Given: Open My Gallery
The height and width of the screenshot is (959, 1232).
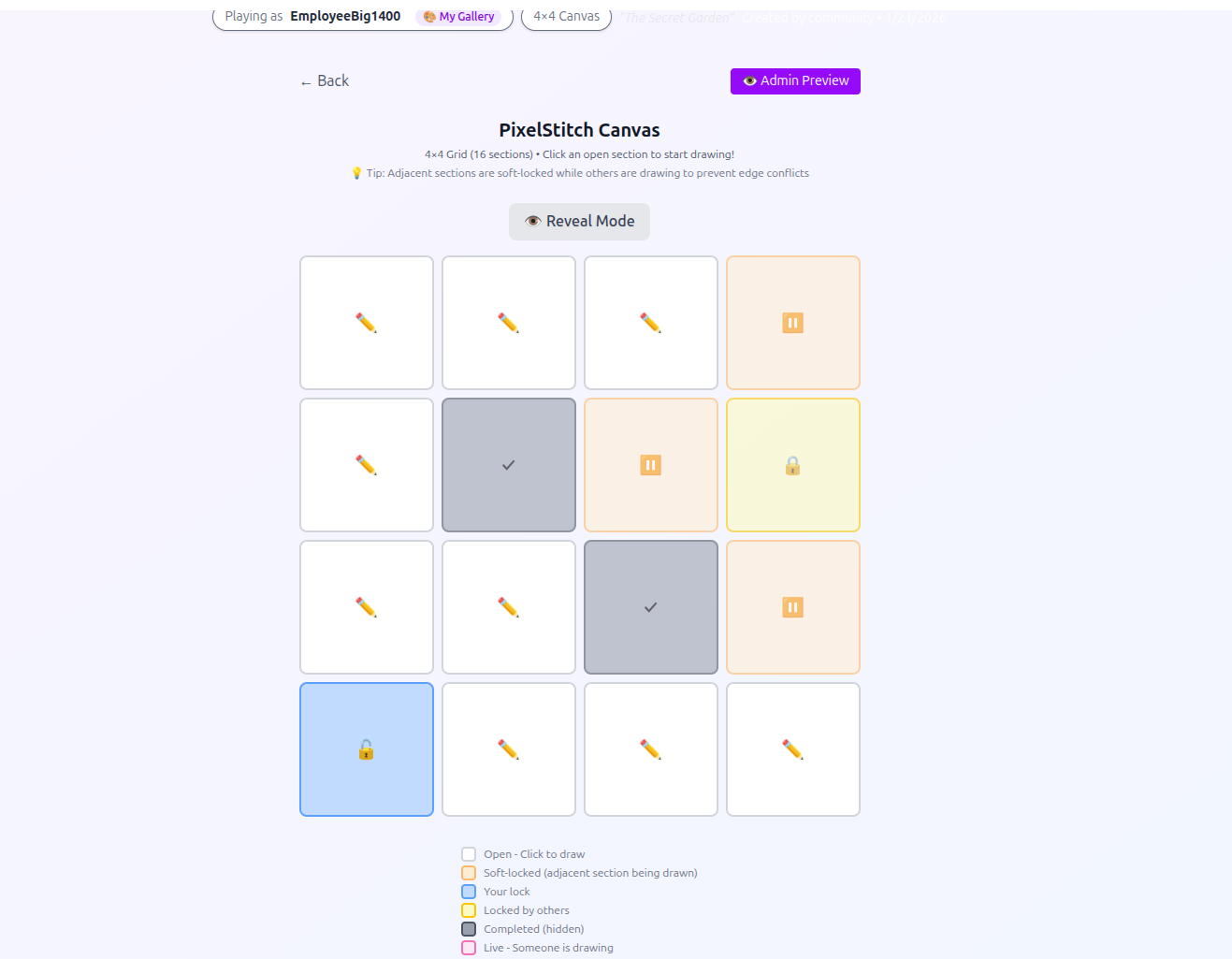Looking at the screenshot, I should (x=458, y=17).
